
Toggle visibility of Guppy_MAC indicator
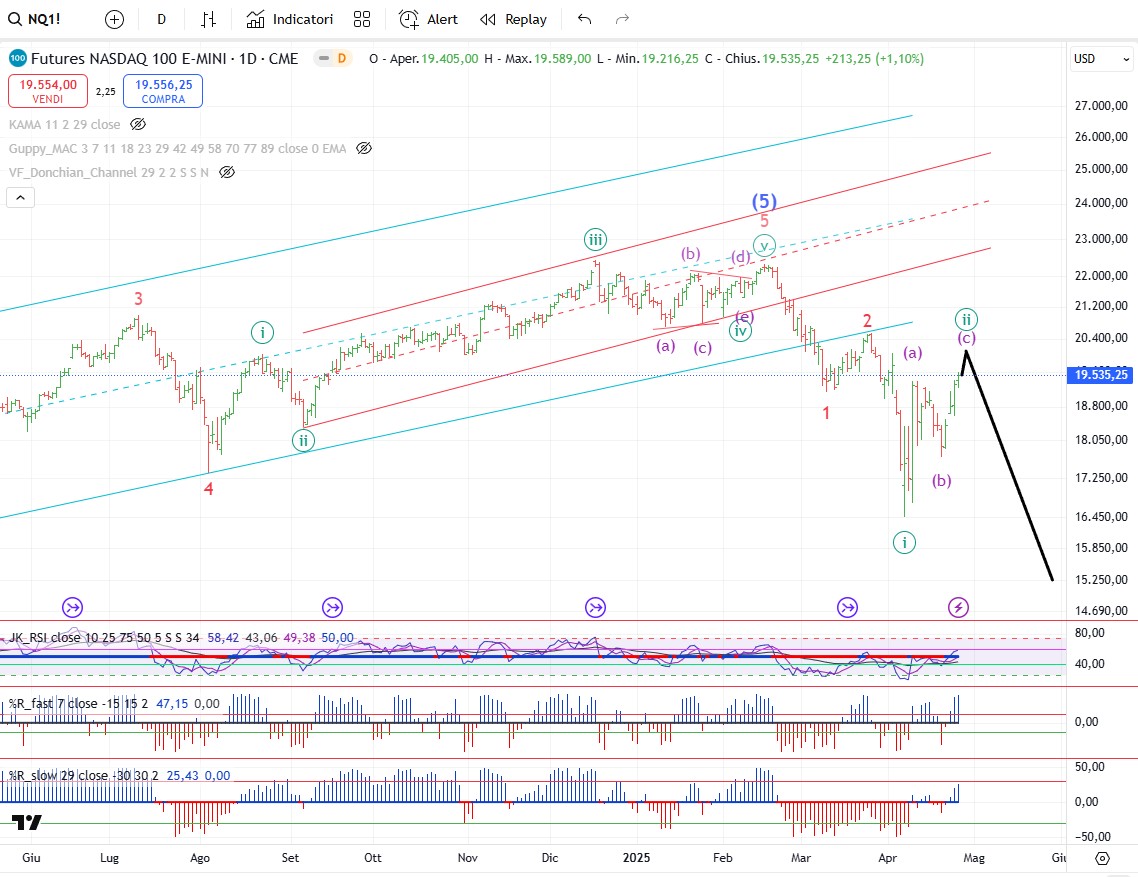[364, 148]
